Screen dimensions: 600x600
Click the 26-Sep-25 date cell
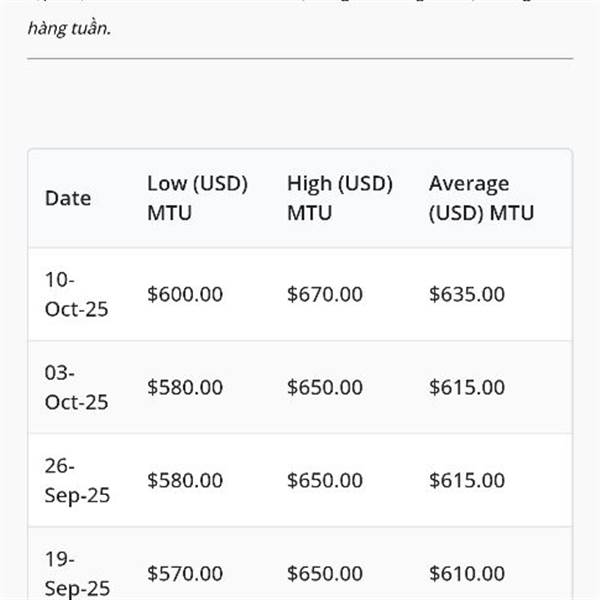[x=77, y=480]
